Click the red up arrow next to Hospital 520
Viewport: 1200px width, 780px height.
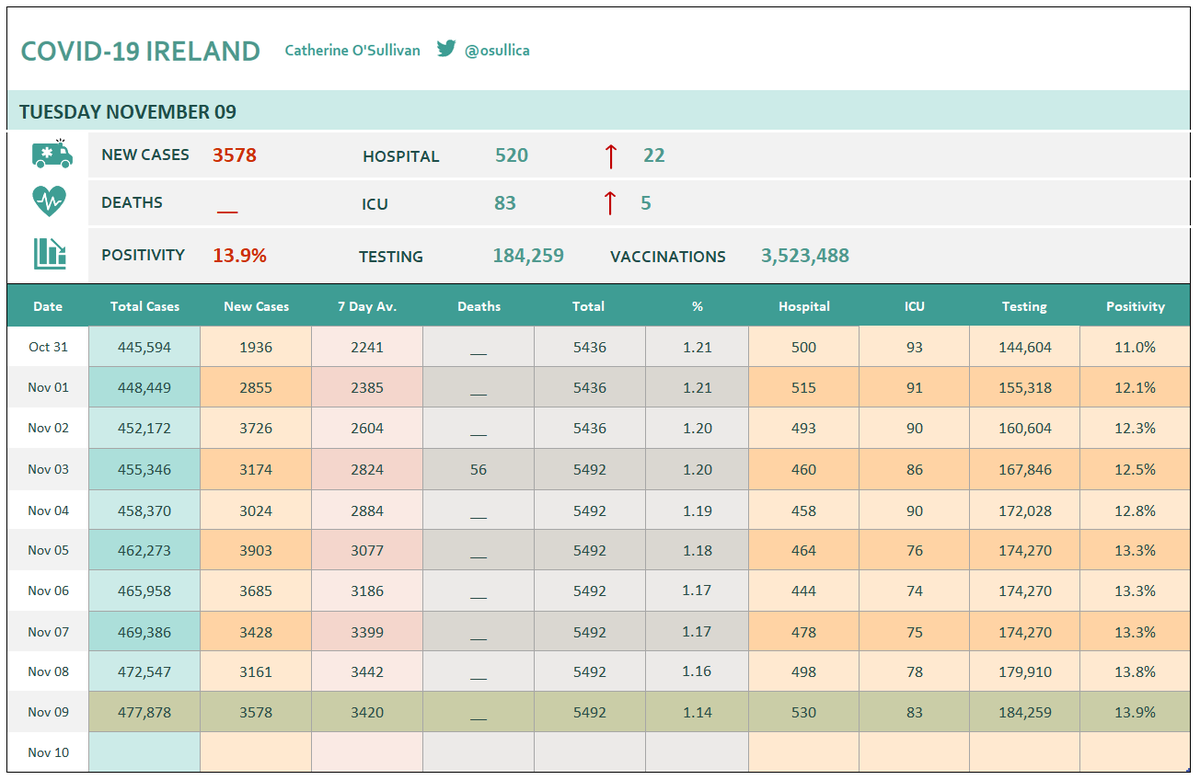point(610,156)
